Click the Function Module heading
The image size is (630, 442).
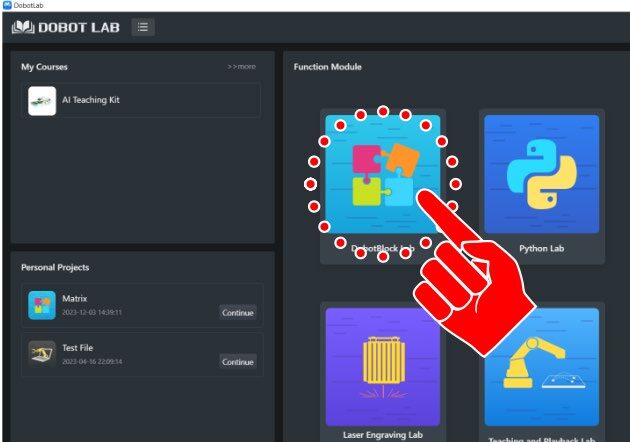click(327, 67)
